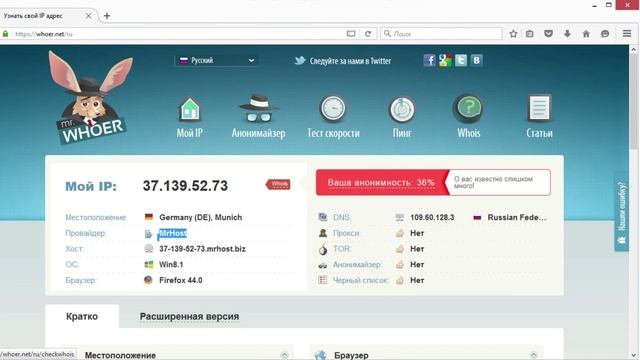Image resolution: width=640 pixels, height=360 pixels.
Task: Click in the whoer.net address bar
Action: coord(176,34)
